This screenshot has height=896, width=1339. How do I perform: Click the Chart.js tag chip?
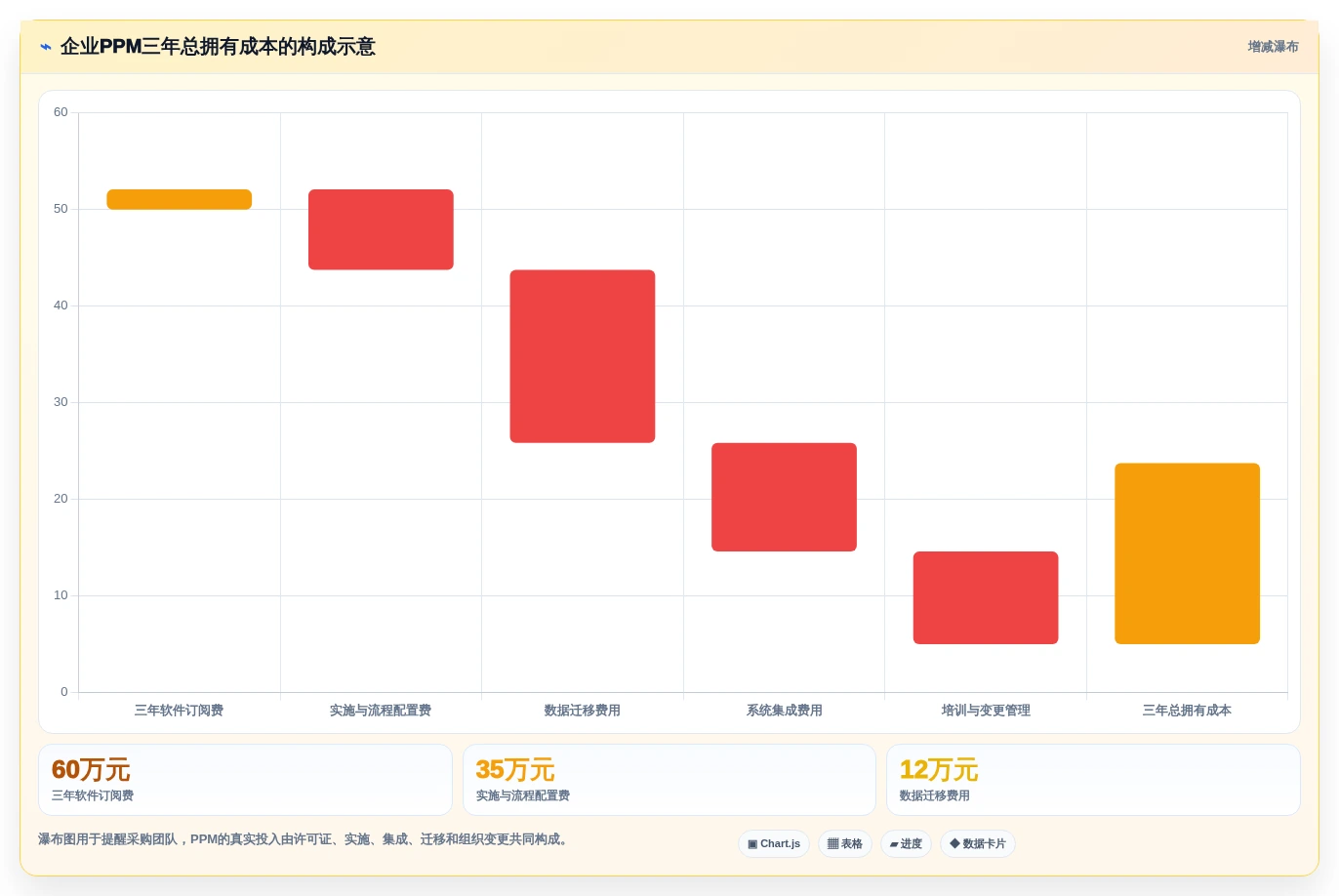774,843
